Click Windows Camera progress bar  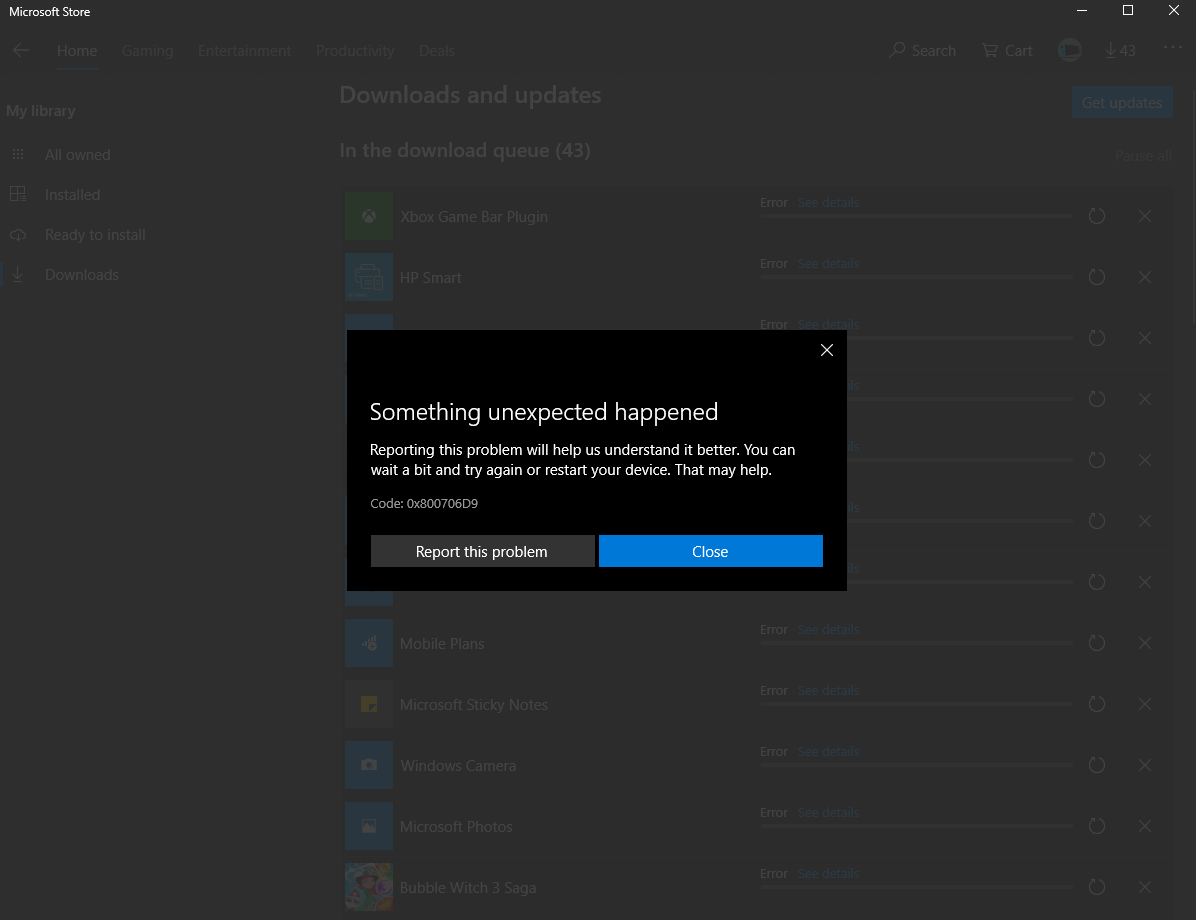tap(916, 765)
